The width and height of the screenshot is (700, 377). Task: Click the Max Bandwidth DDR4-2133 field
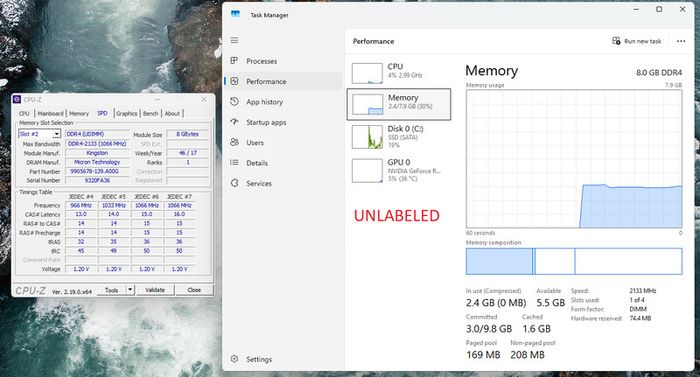tap(97, 144)
